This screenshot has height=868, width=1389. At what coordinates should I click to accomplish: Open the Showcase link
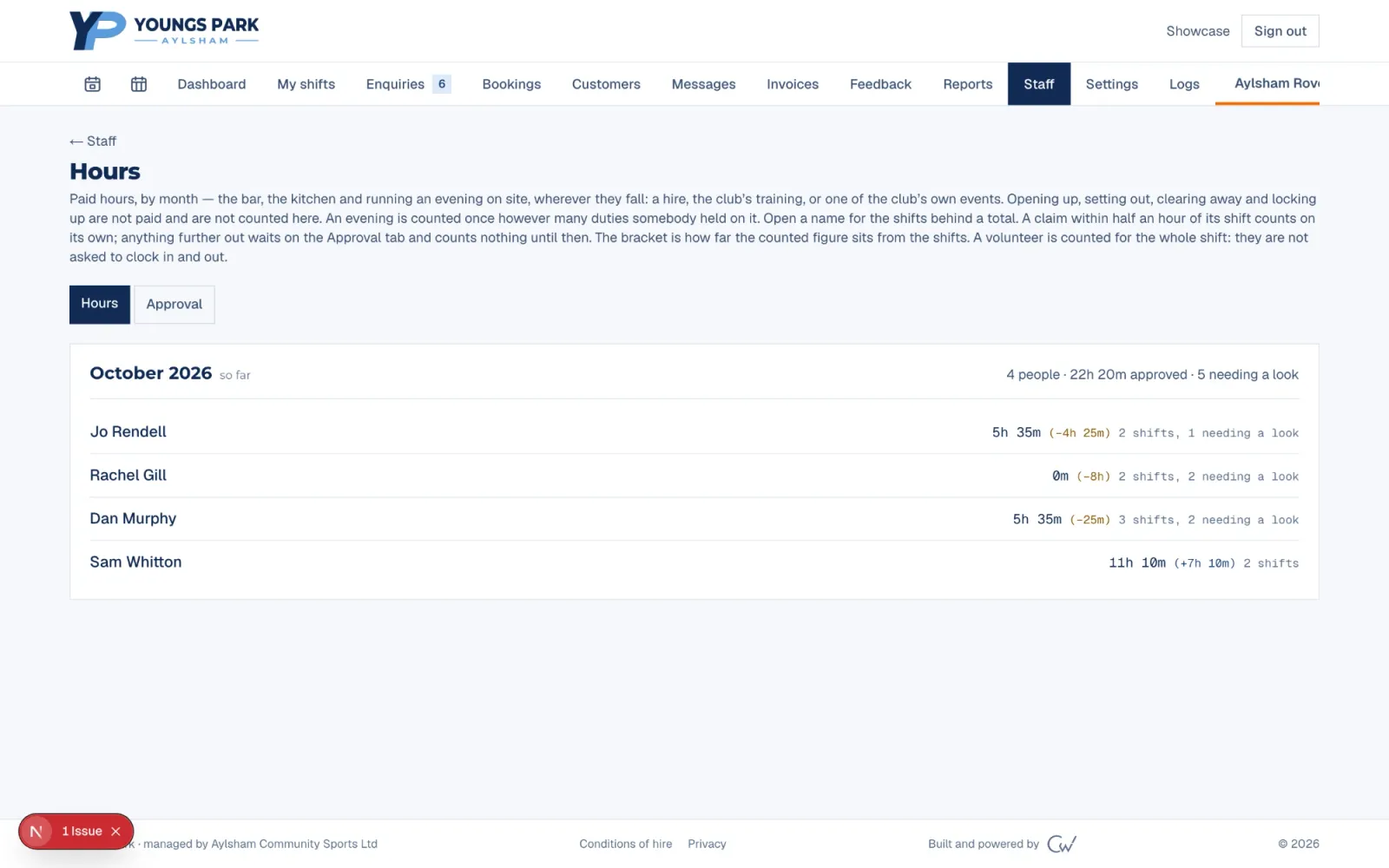click(1198, 31)
